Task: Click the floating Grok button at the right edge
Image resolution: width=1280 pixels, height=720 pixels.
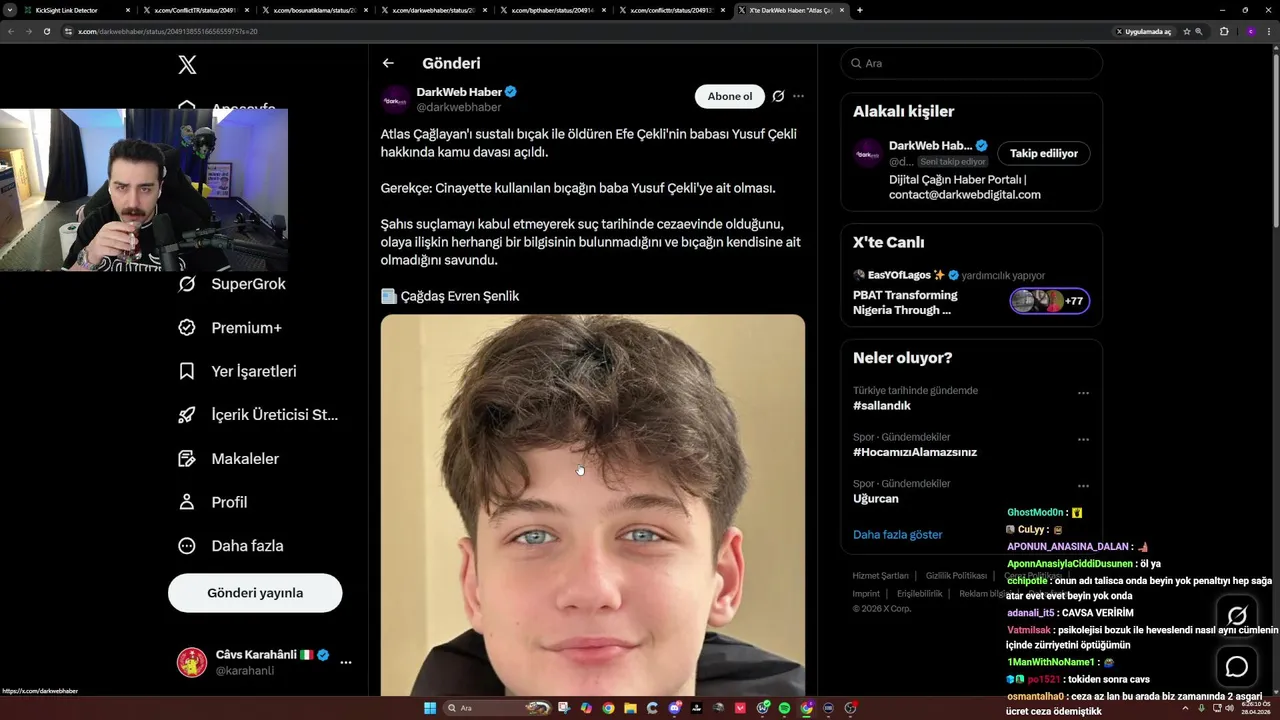Action: tap(1237, 616)
